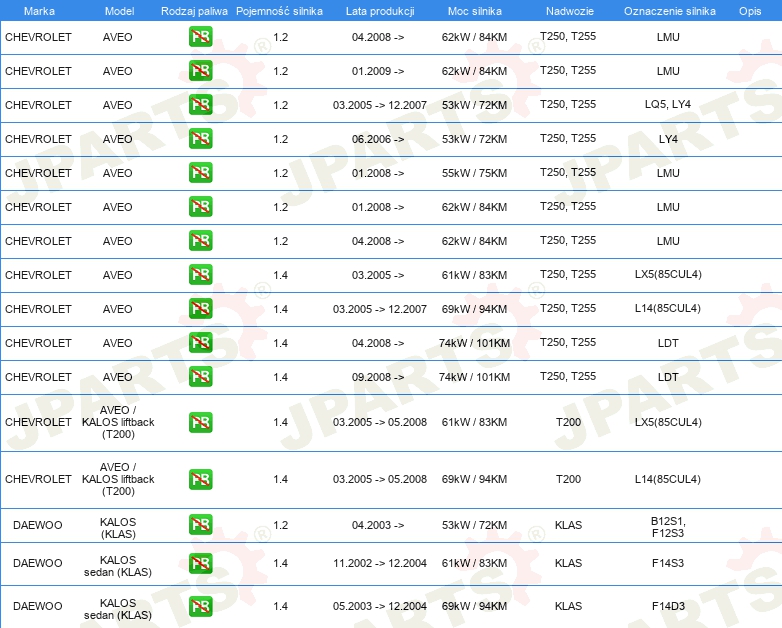
Task: Click the Lata produkcji column header
Action: [380, 11]
